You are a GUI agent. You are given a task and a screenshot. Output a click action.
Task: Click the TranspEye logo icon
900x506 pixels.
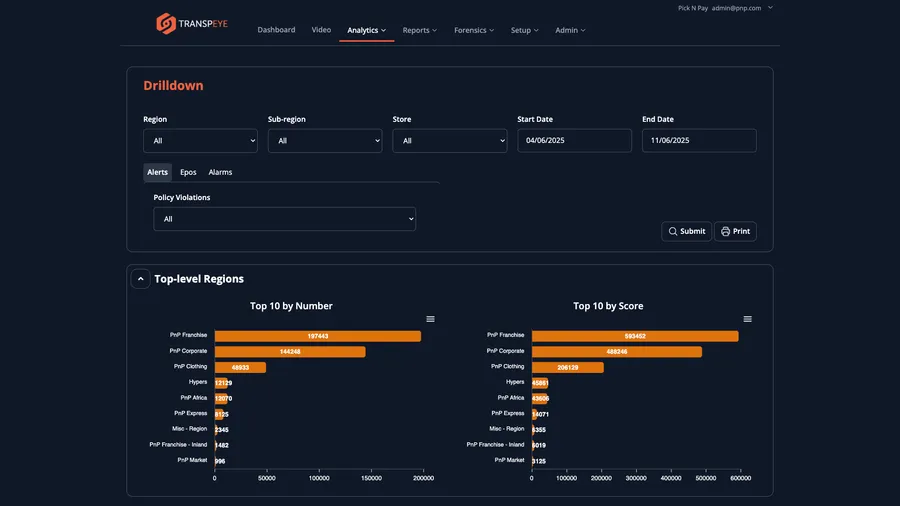coord(166,24)
